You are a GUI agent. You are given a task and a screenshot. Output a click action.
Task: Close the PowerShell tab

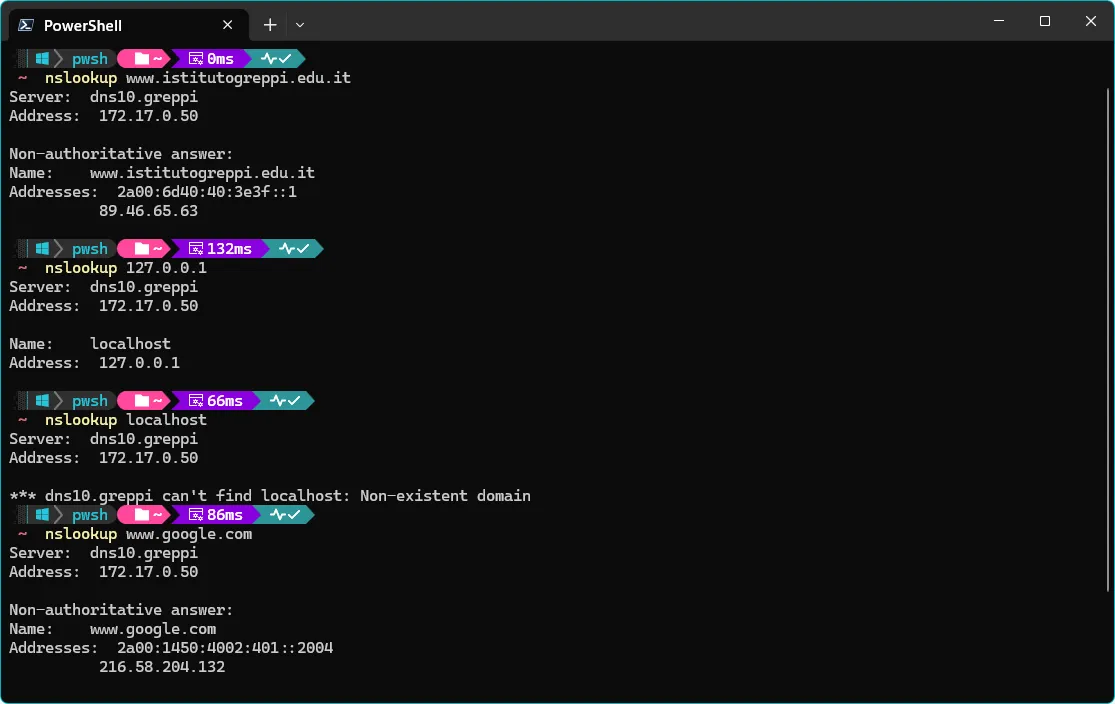(x=228, y=25)
